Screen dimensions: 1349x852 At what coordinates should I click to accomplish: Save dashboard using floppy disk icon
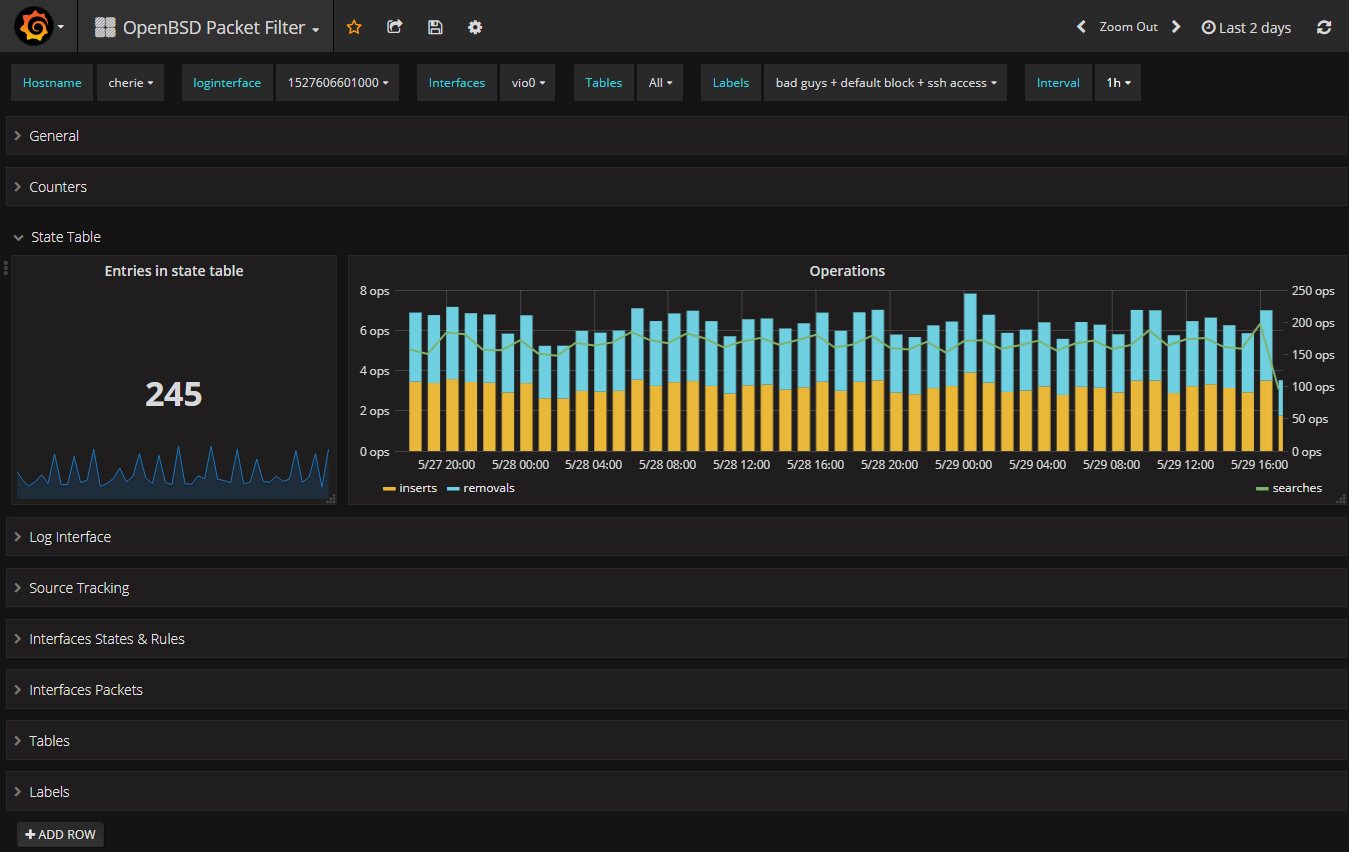coord(435,27)
